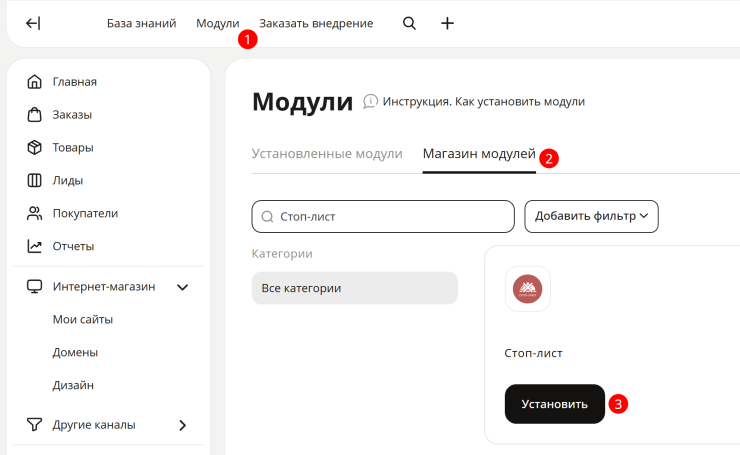Image resolution: width=740 pixels, height=455 pixels.
Task: Select the Магазин модулей tab
Action: pyautogui.click(x=479, y=154)
